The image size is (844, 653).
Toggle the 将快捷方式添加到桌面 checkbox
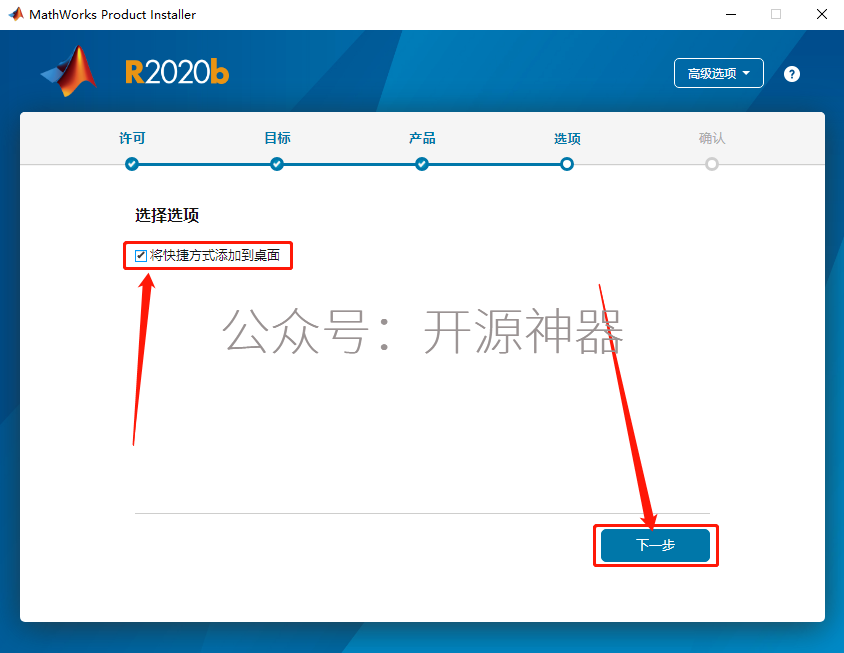click(x=140, y=256)
